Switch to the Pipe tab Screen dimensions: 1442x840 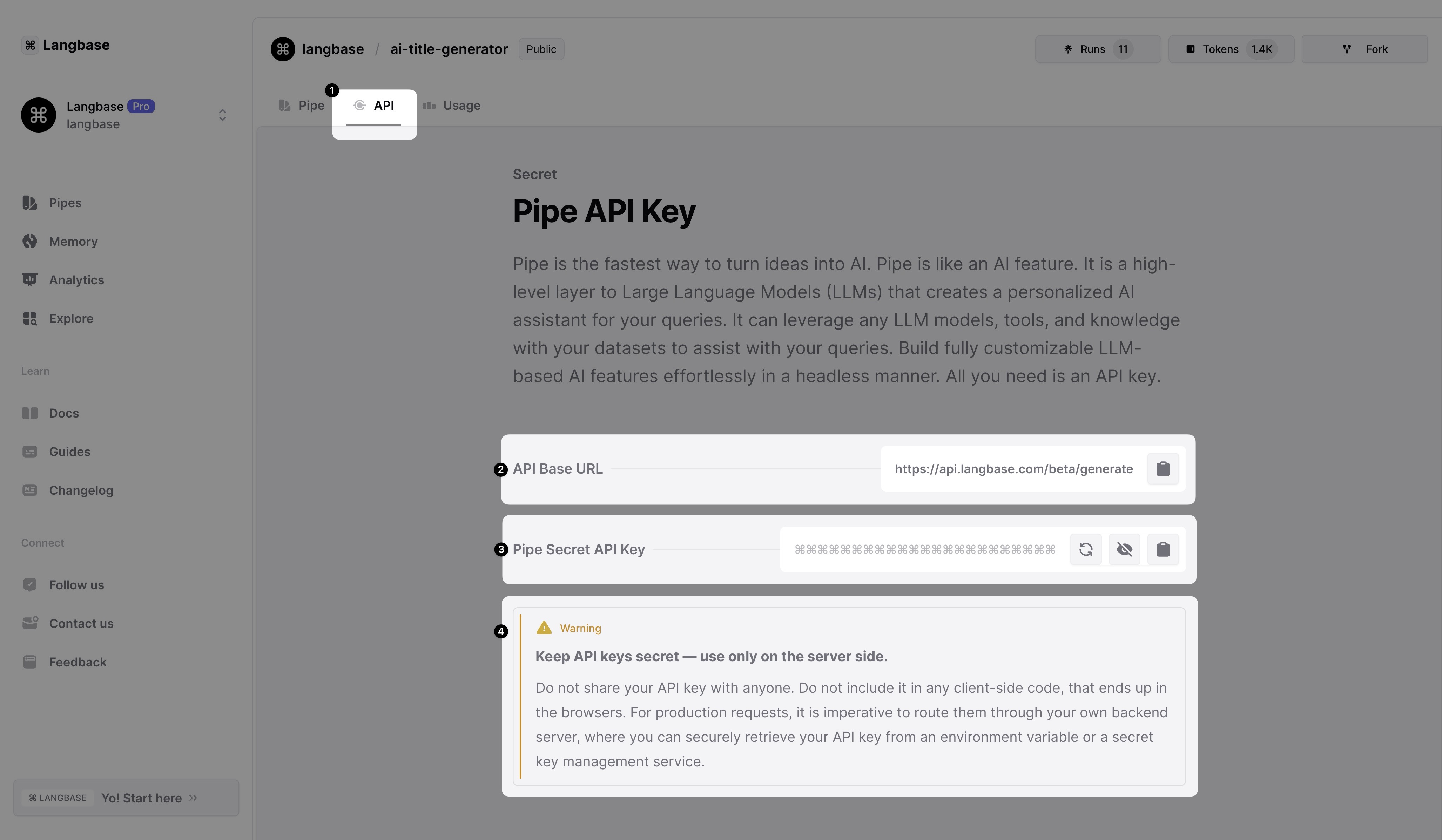pos(302,106)
